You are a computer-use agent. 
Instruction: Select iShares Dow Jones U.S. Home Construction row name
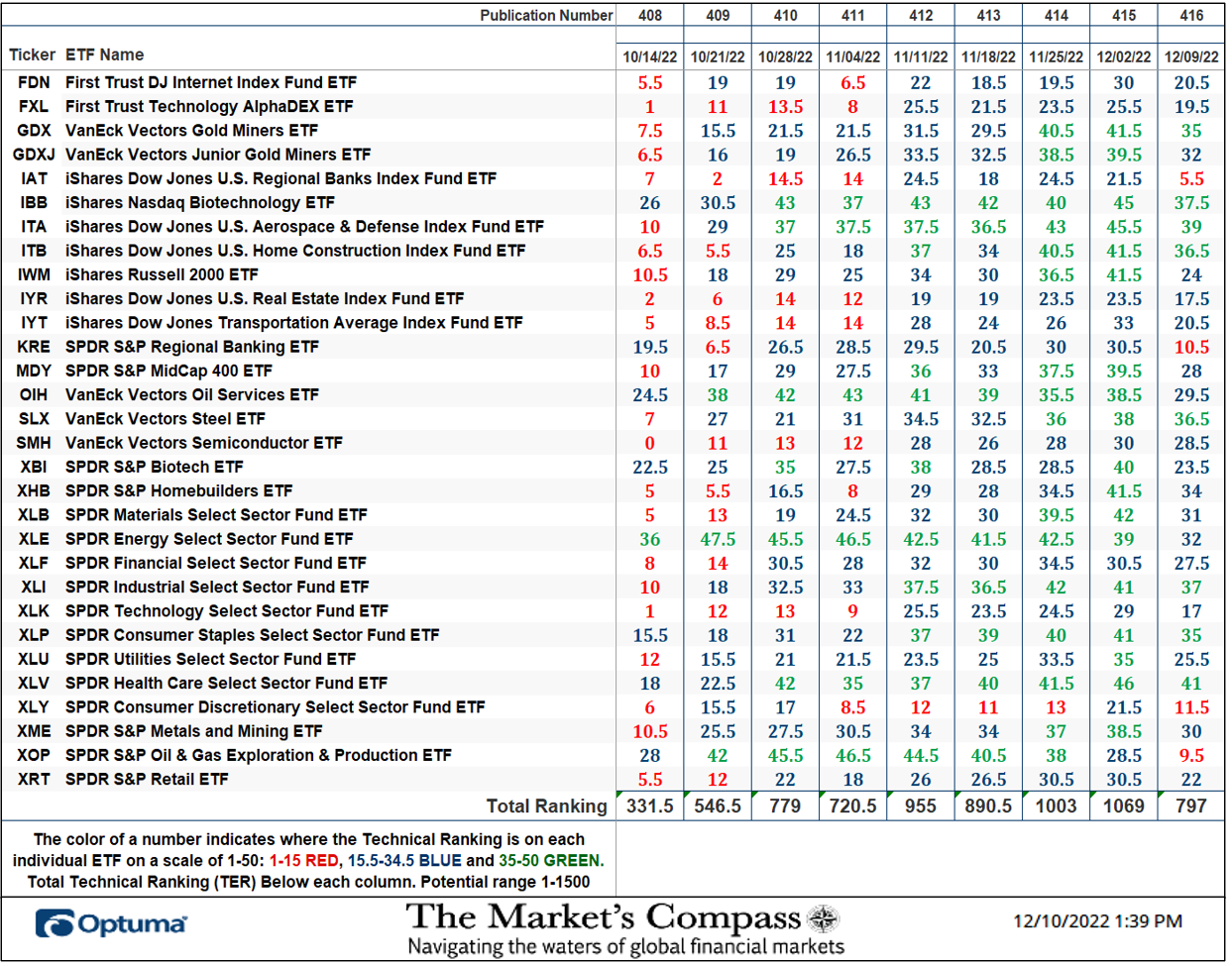tap(295, 251)
